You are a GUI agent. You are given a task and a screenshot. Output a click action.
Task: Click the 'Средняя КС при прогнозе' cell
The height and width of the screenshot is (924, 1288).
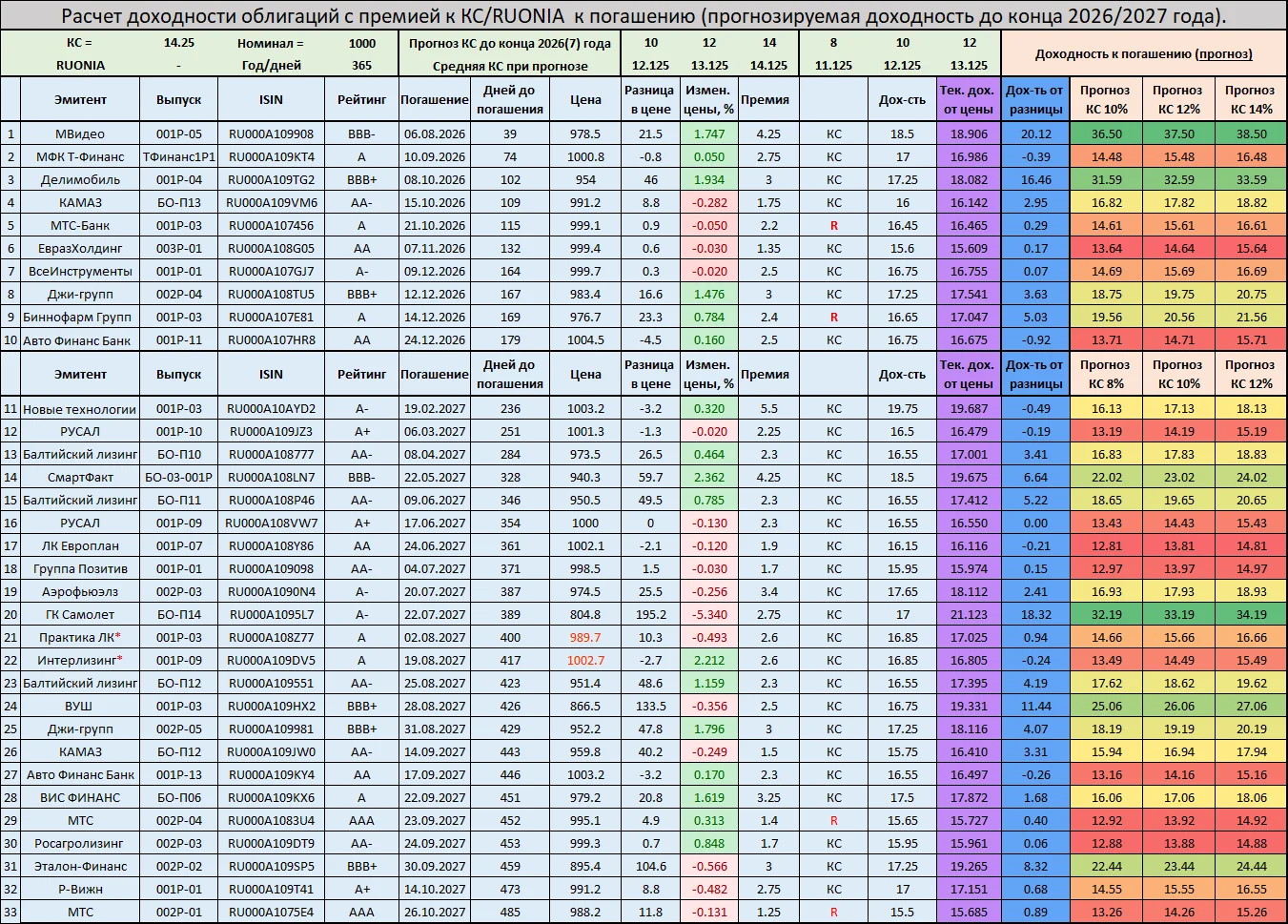point(510,66)
